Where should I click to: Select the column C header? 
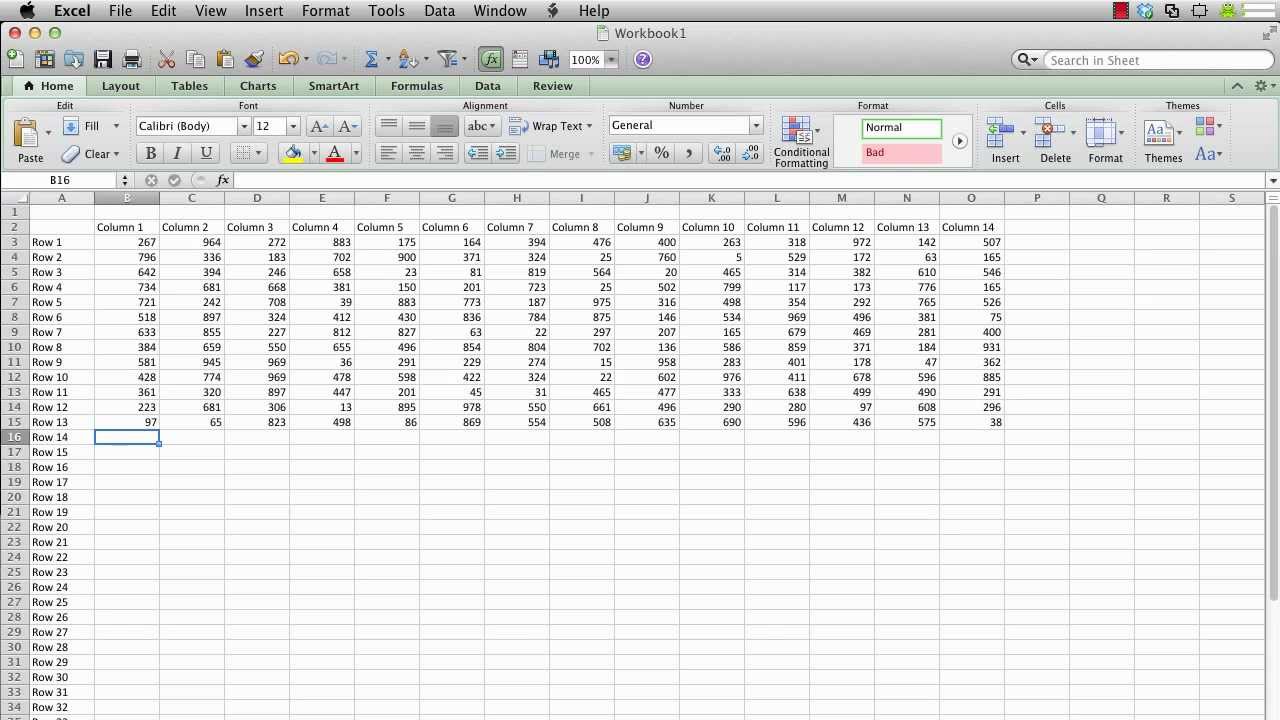coord(192,198)
